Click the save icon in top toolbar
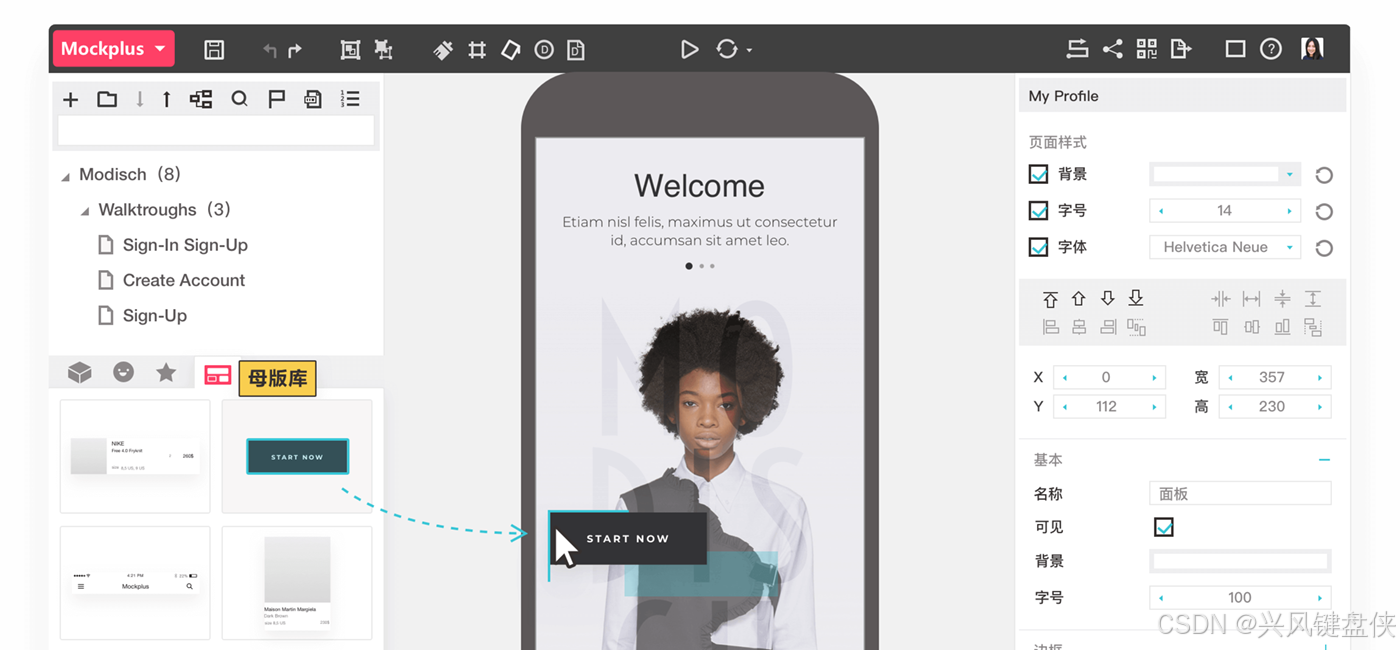 click(x=214, y=49)
